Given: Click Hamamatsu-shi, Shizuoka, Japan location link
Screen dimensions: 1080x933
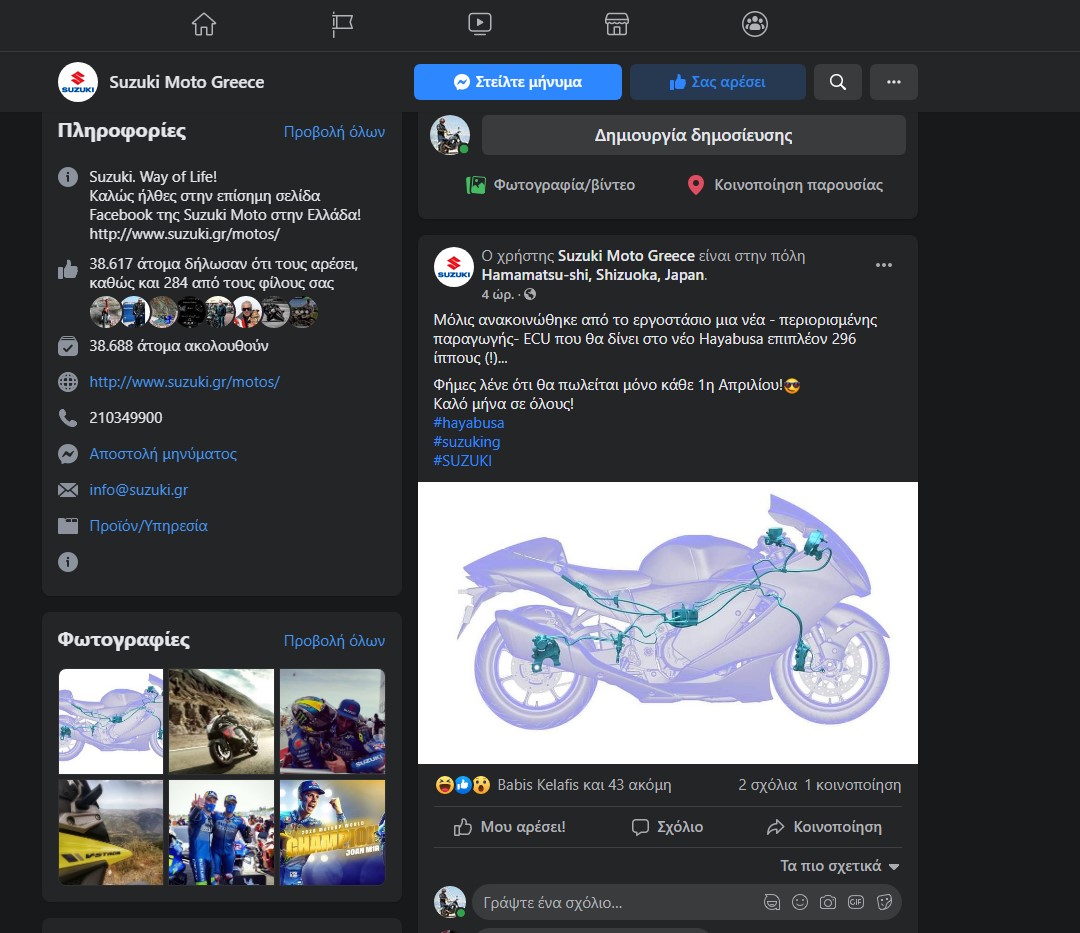Looking at the screenshot, I should (x=593, y=275).
